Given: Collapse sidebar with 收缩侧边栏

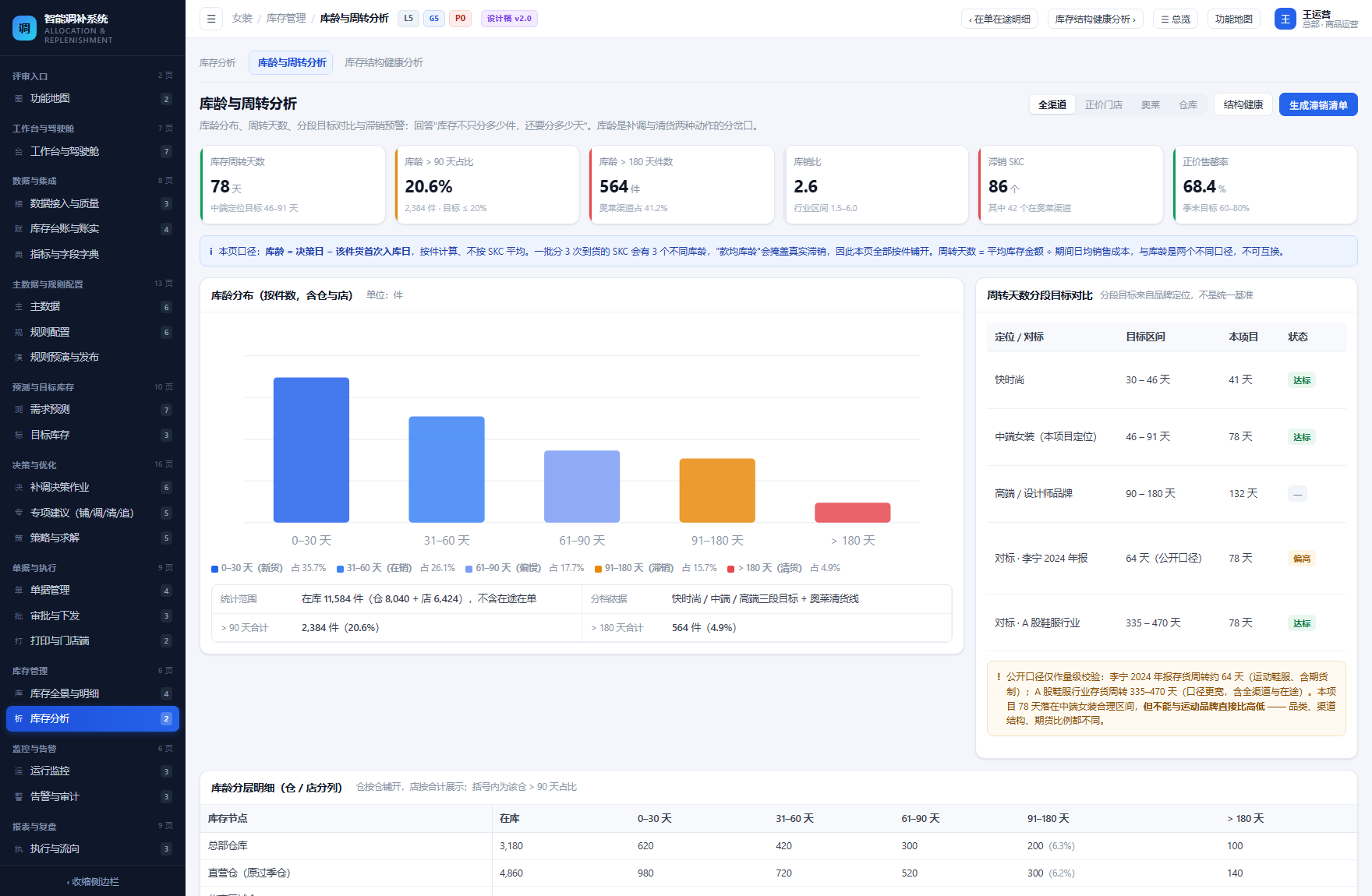Looking at the screenshot, I should (93, 882).
